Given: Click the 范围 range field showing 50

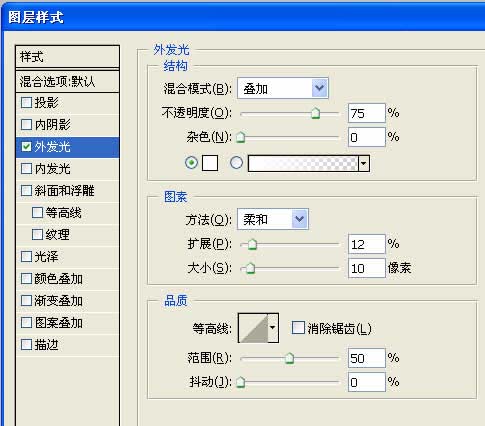Looking at the screenshot, I should click(x=367, y=358).
